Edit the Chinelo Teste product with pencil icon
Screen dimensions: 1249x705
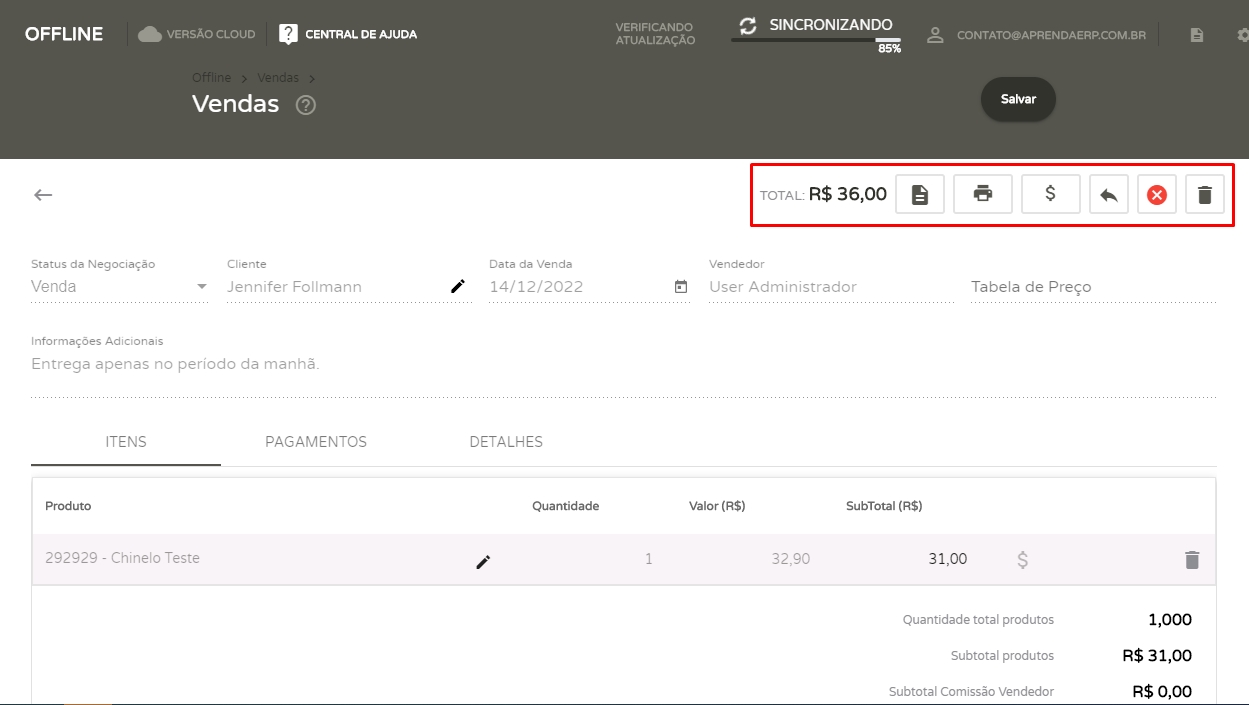click(483, 562)
